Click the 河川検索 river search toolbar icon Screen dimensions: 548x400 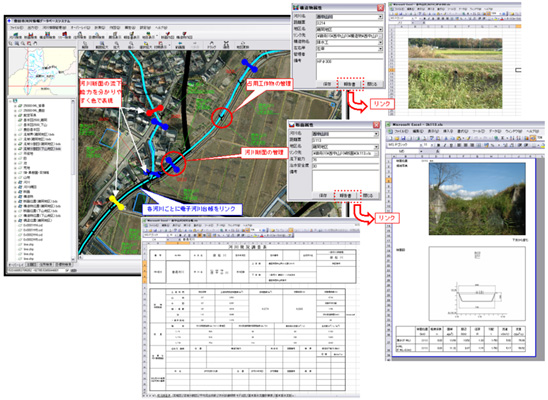coord(15,35)
